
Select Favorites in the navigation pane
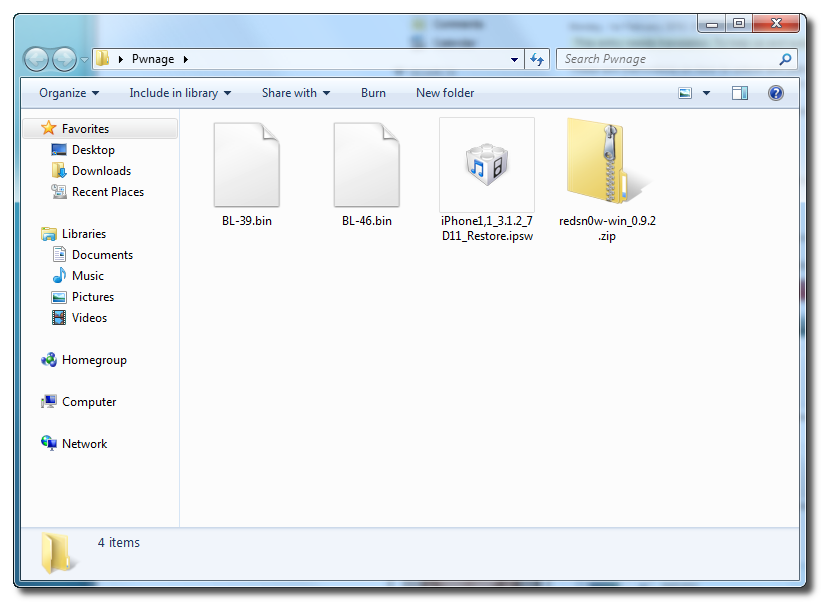(x=101, y=129)
